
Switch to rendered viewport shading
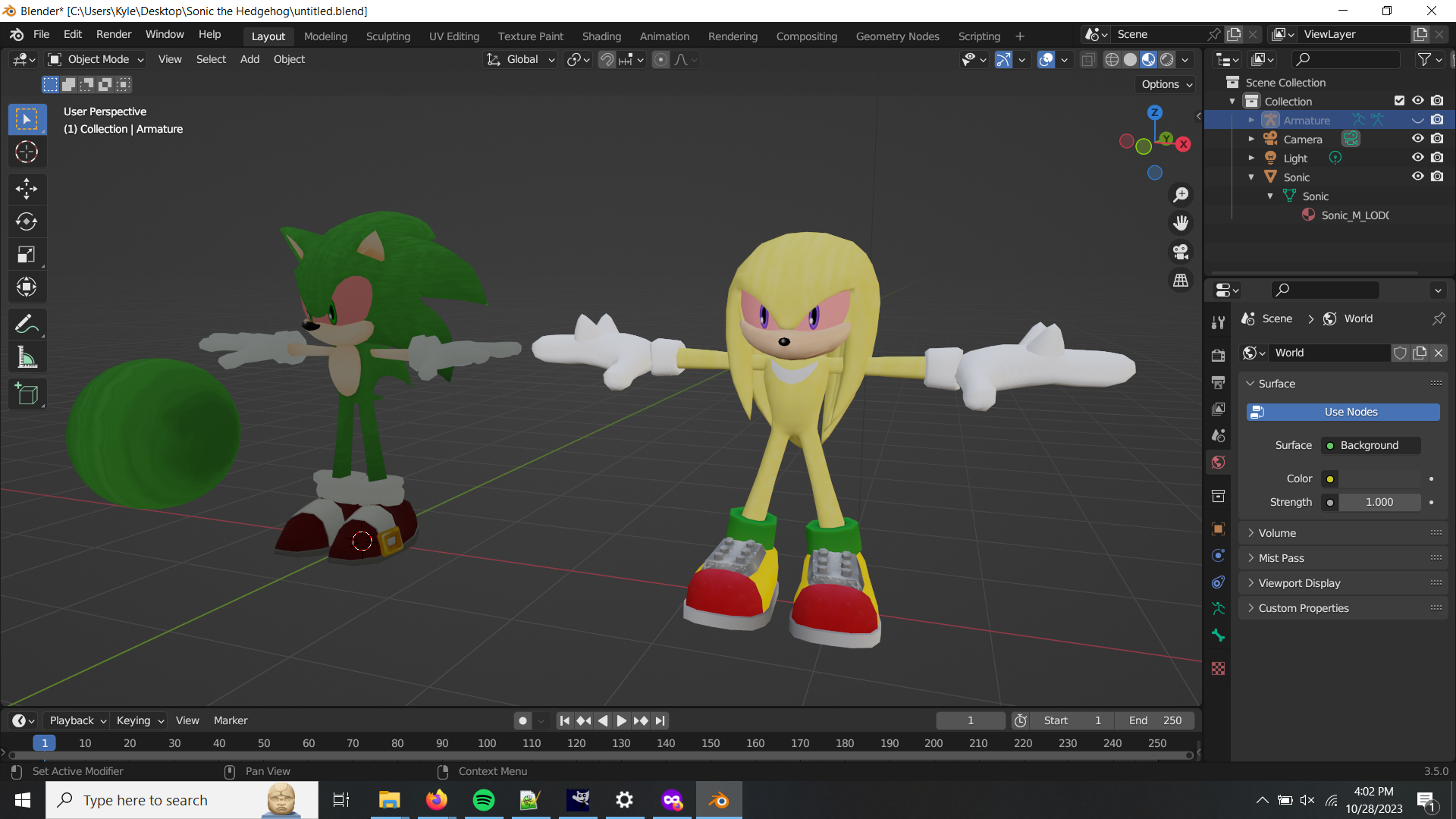pyautogui.click(x=1167, y=60)
